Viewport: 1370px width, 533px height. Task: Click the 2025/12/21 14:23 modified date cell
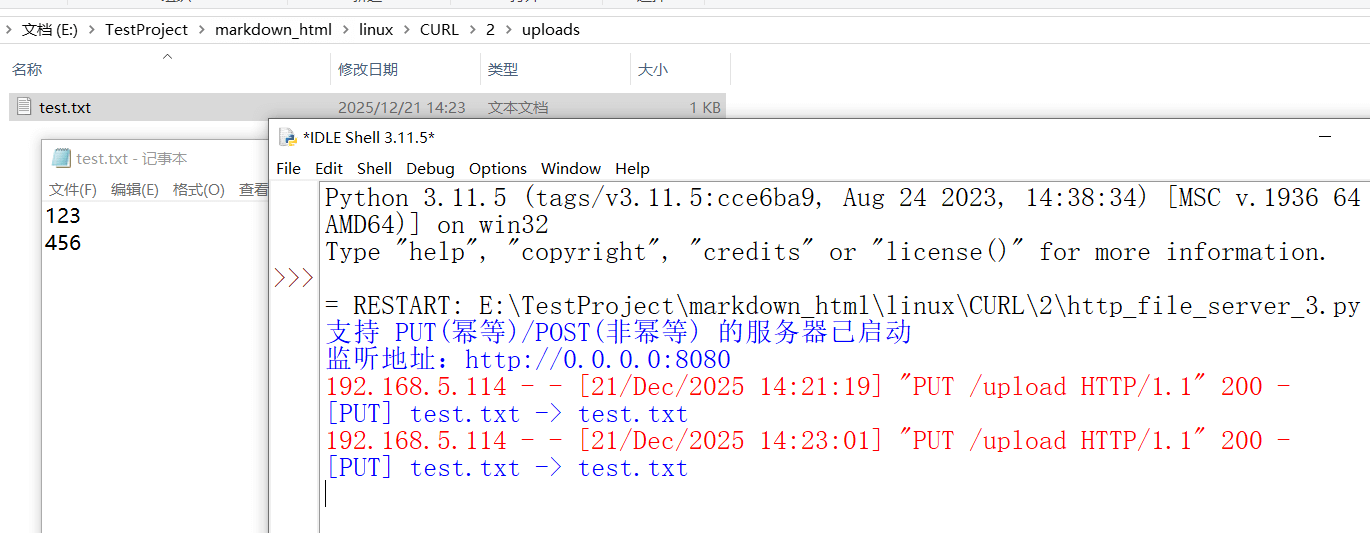pos(402,107)
